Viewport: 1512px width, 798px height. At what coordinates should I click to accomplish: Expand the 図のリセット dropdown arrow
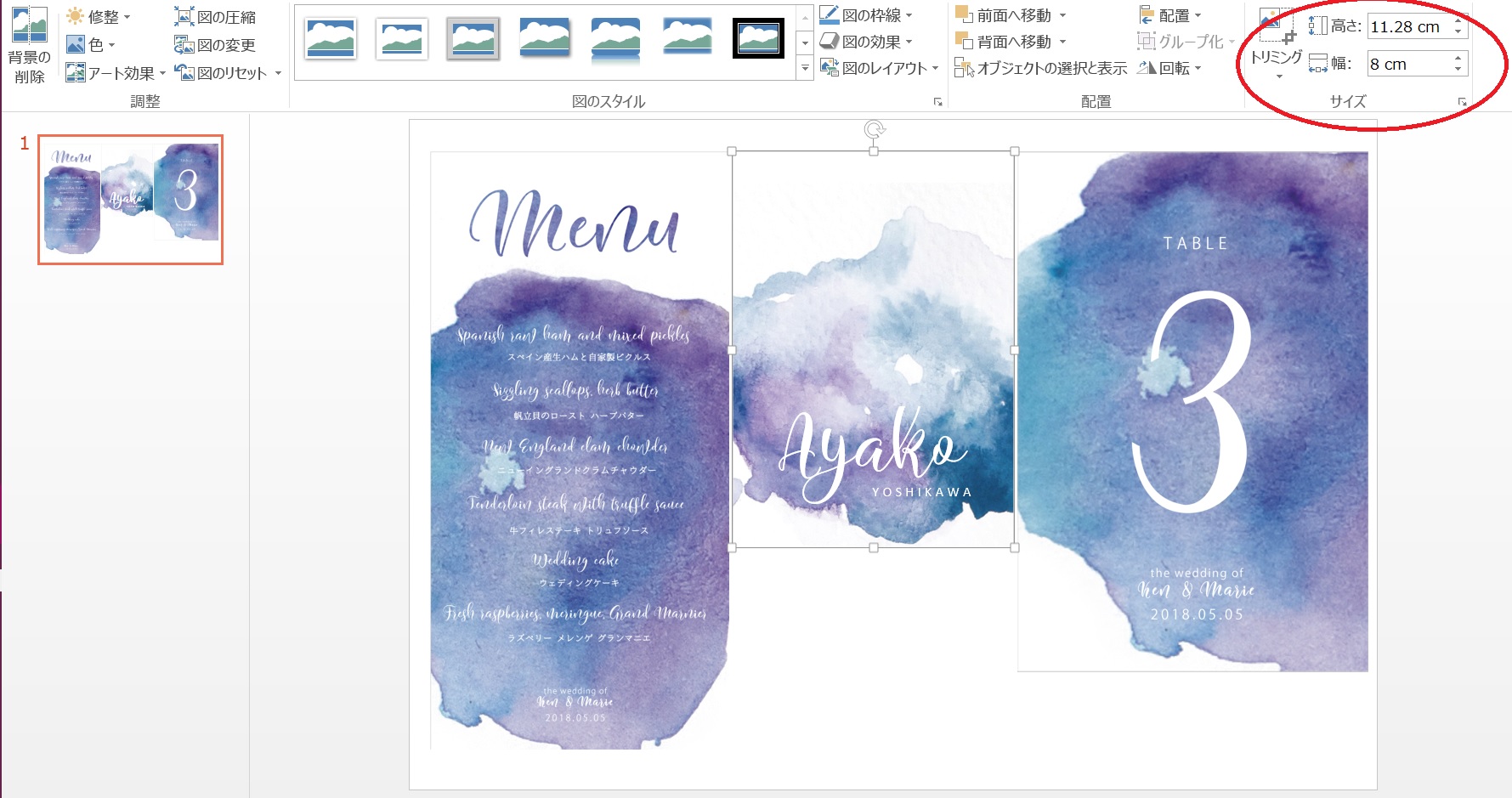278,73
